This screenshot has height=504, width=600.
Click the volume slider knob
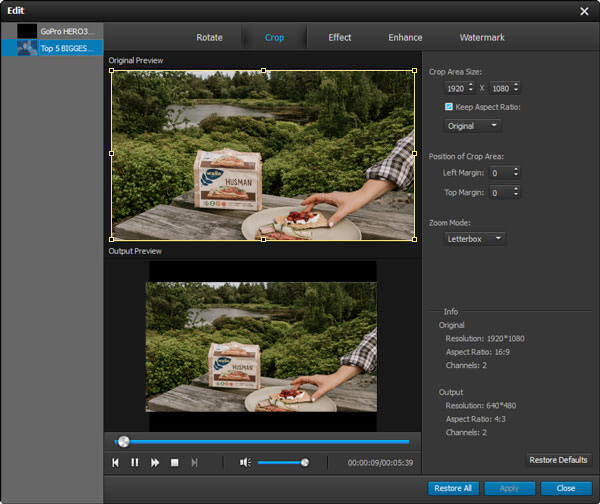pyautogui.click(x=305, y=463)
